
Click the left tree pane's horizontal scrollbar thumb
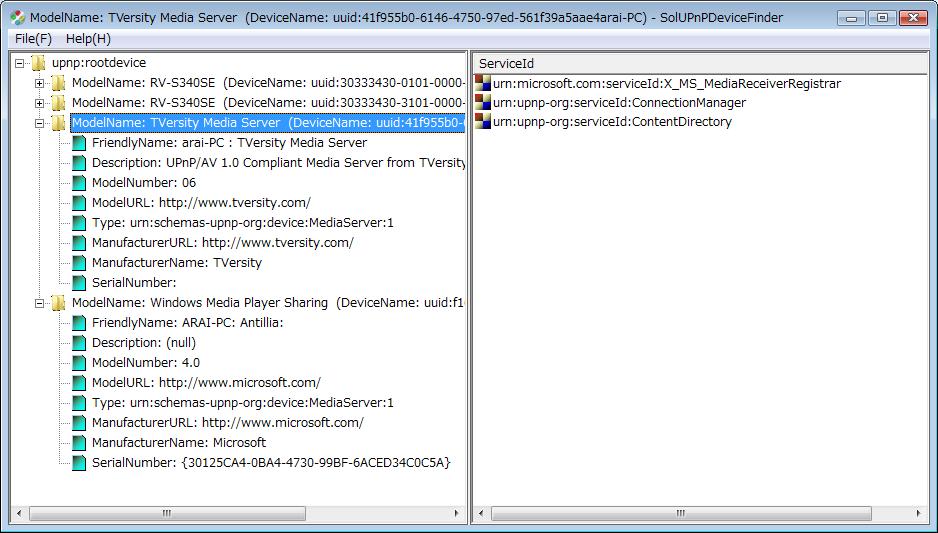[x=168, y=513]
